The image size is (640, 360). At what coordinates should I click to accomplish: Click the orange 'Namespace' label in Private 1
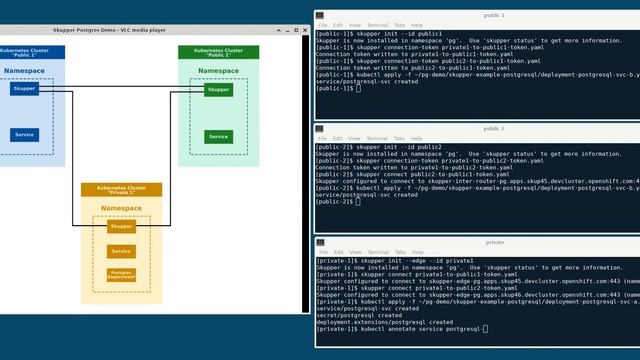121,208
